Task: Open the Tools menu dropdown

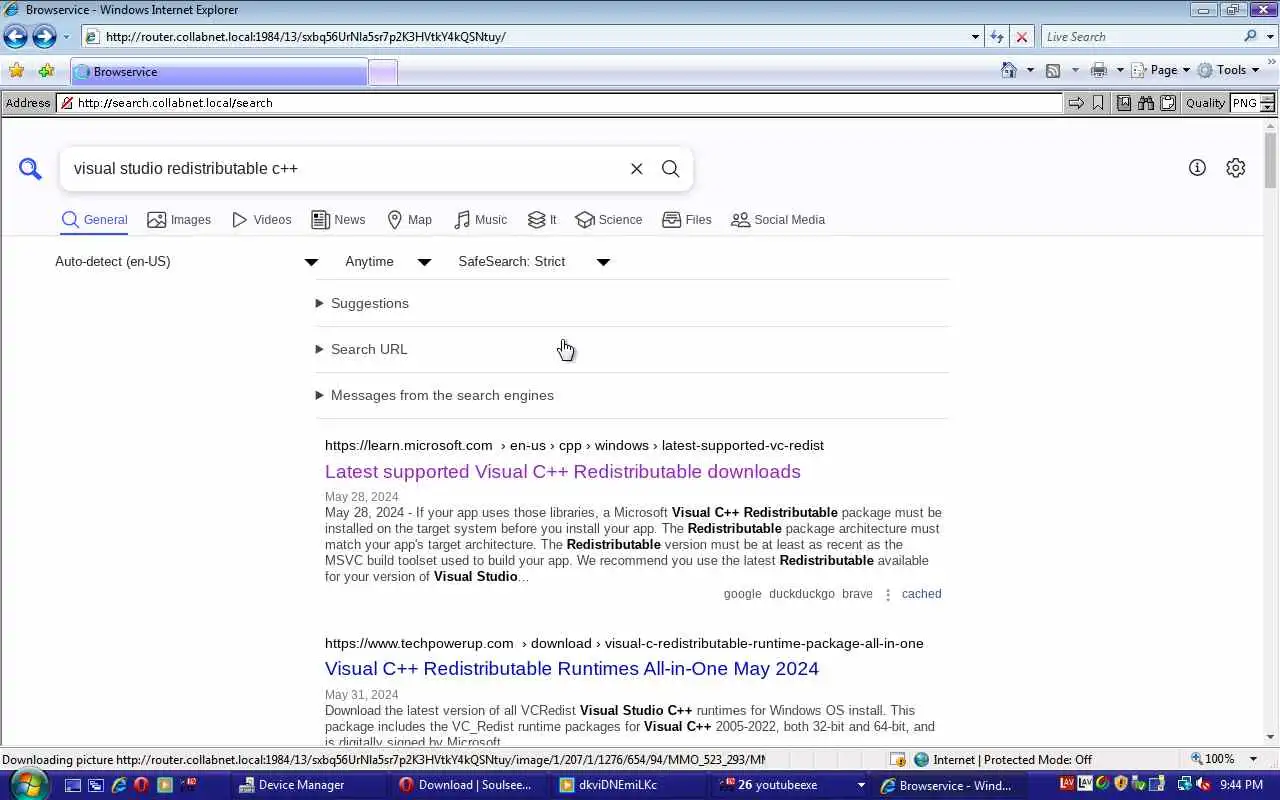Action: coord(1228,70)
